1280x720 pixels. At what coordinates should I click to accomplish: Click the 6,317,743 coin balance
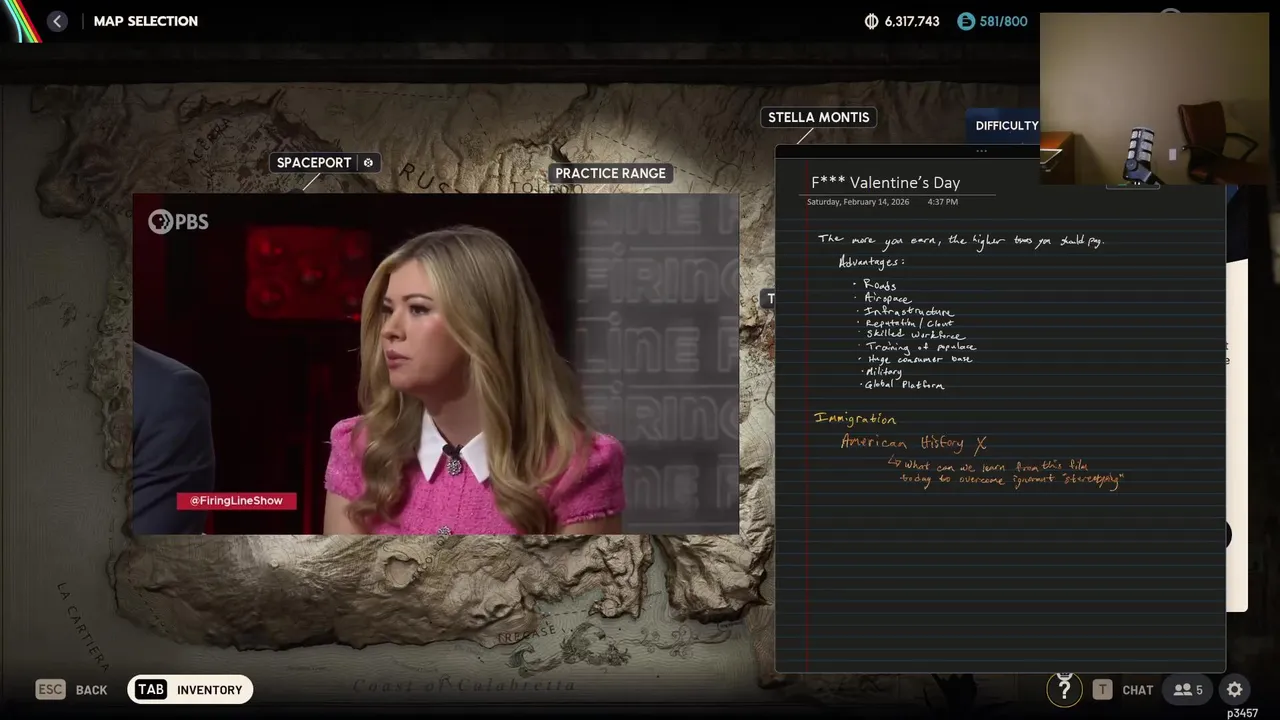tap(911, 21)
